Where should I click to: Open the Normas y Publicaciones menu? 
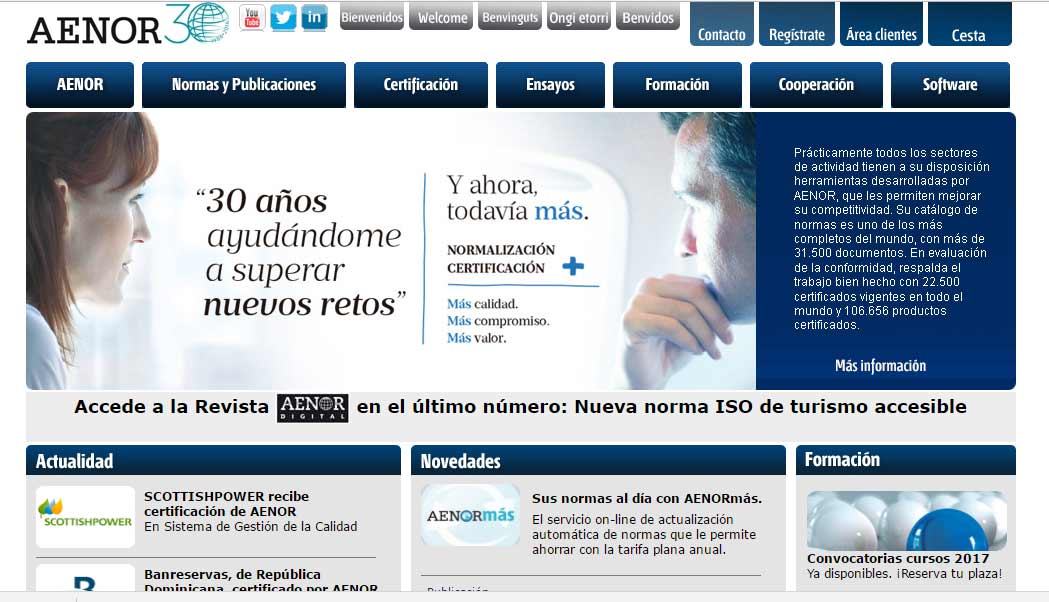tap(244, 85)
